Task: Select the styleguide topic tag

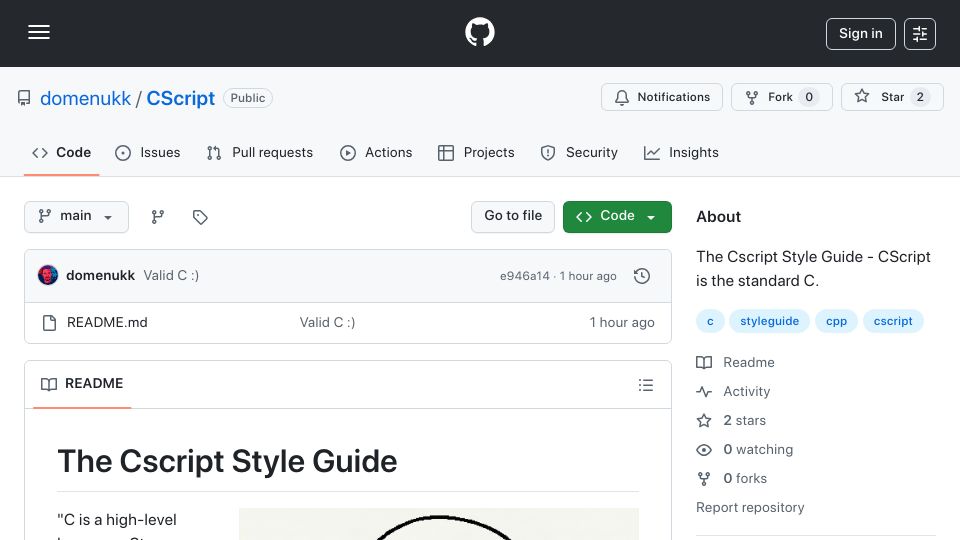Action: (x=769, y=321)
